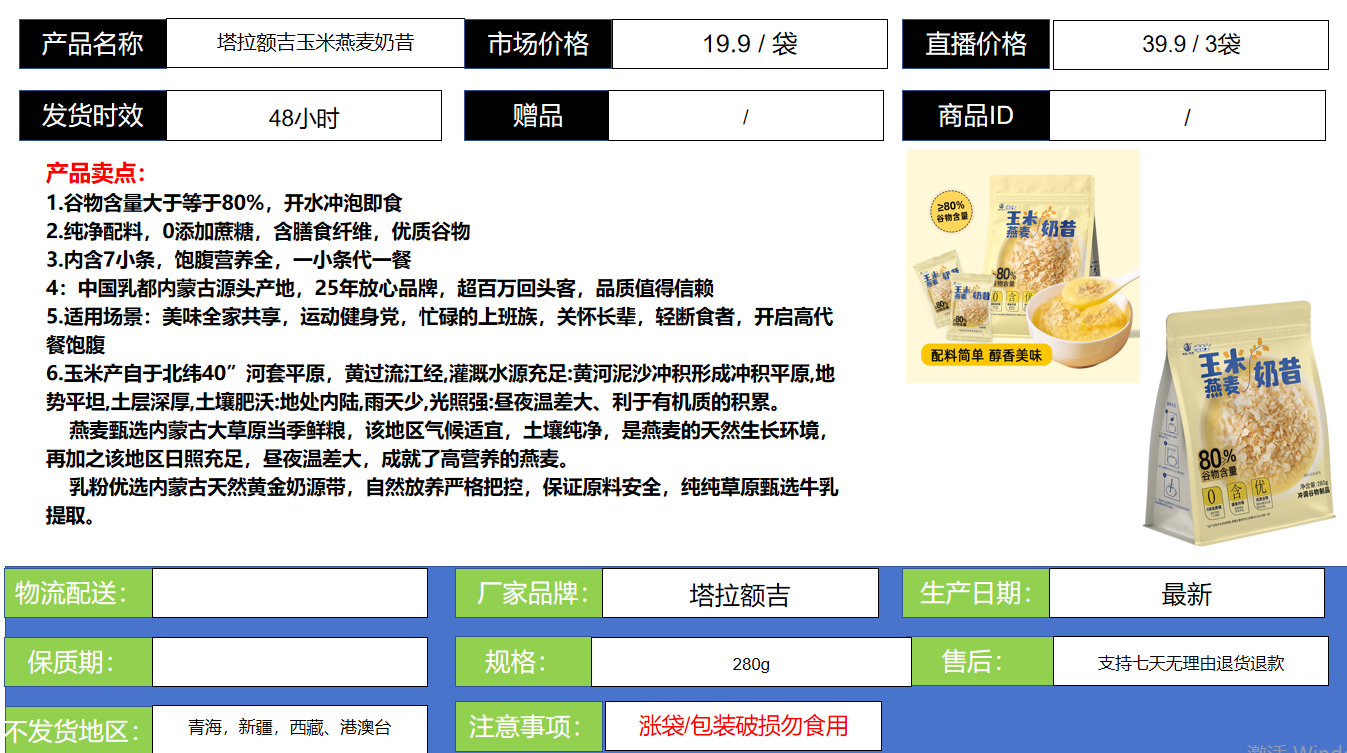
Task: Select the market price cell 19.9 / 袋
Action: click(x=749, y=44)
